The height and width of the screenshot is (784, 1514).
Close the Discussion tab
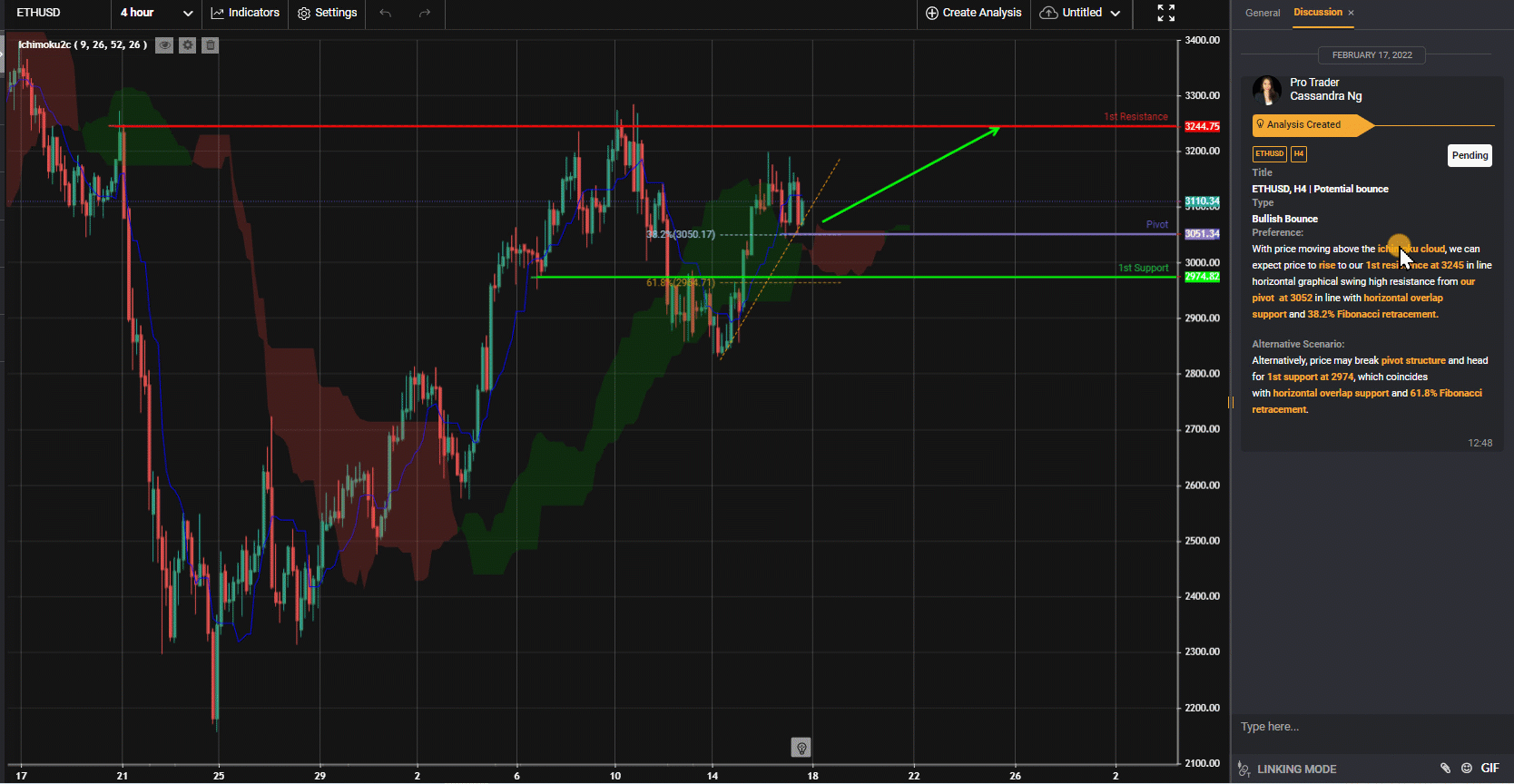click(1351, 13)
